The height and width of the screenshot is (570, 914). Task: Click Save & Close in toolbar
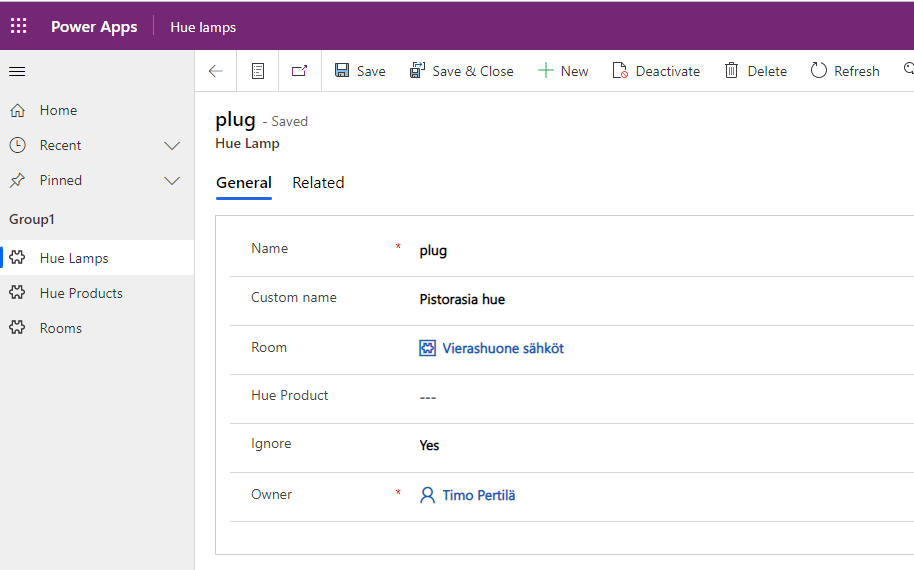click(461, 71)
